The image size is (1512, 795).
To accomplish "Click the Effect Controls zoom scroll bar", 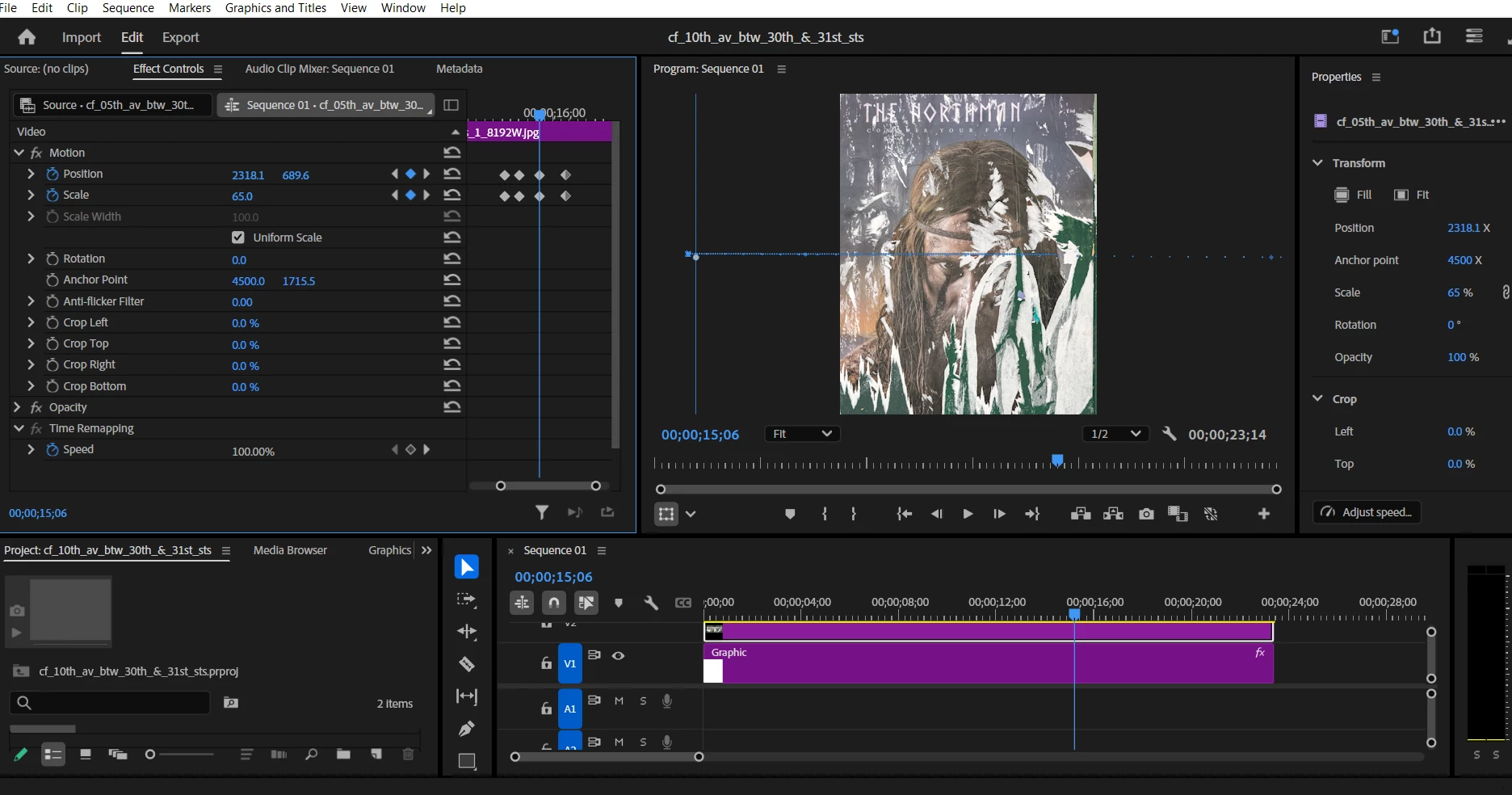I will click(x=548, y=486).
